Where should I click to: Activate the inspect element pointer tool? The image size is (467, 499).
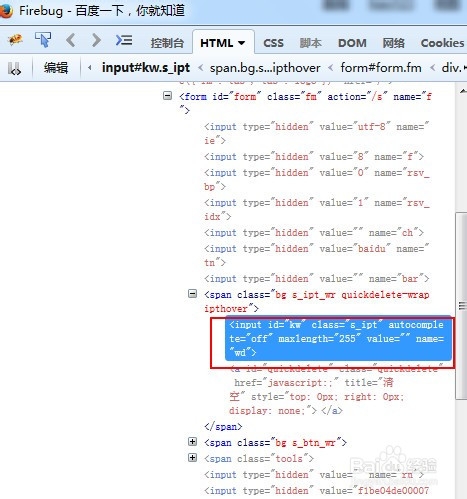tap(43, 40)
